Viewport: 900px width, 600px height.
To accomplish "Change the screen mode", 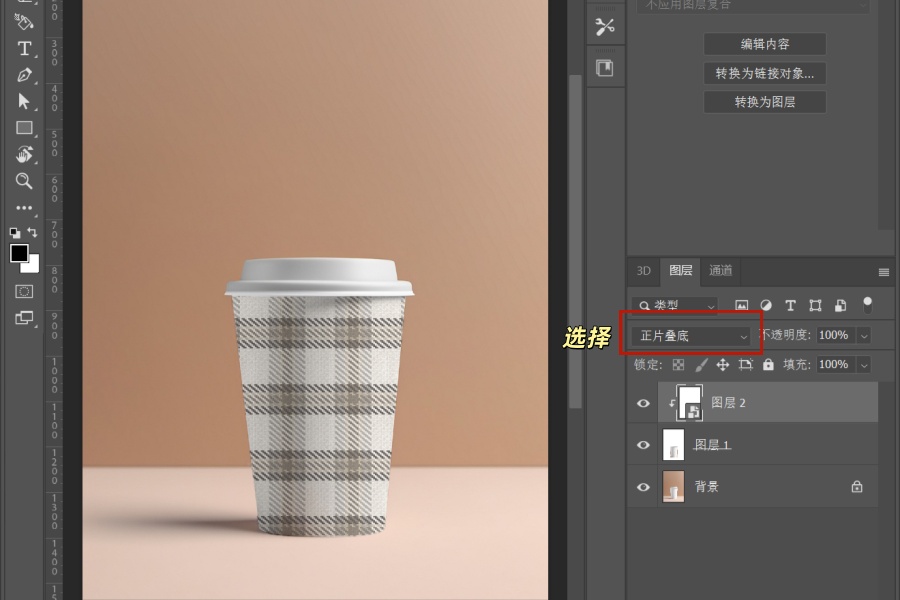I will coord(24,318).
